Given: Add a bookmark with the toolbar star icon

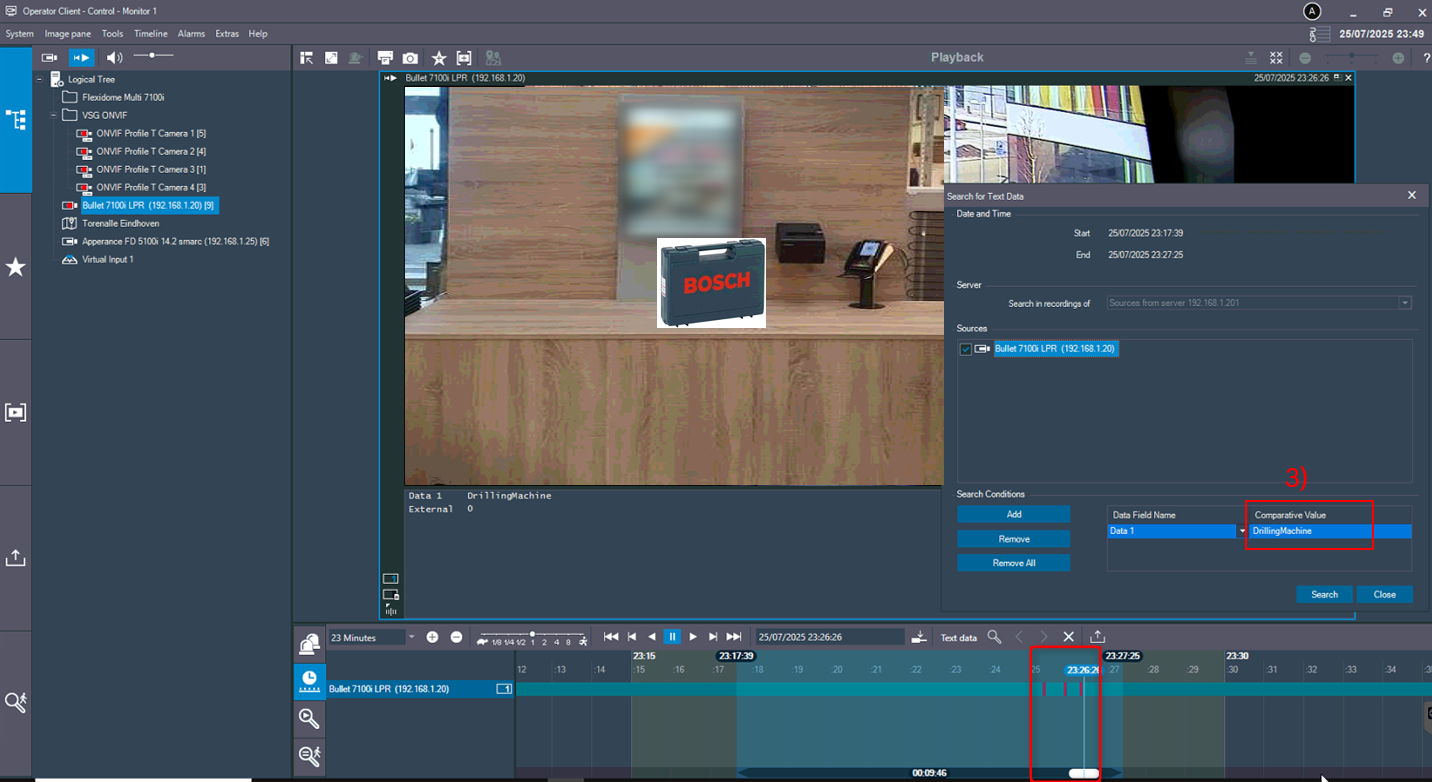Looking at the screenshot, I should (x=439, y=58).
